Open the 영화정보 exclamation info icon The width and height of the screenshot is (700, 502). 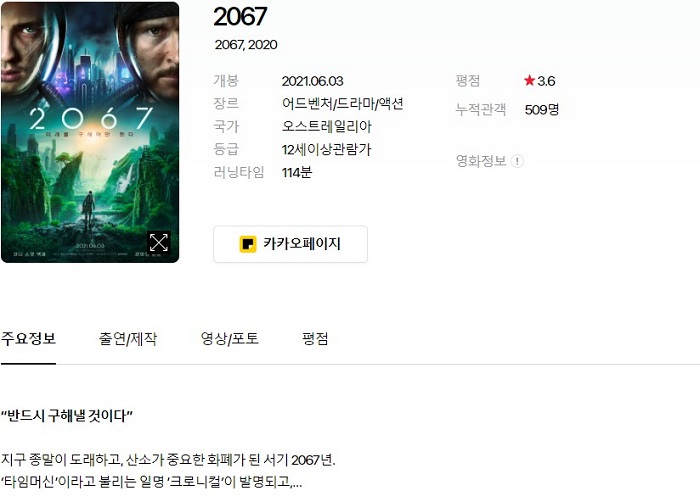[x=517, y=161]
